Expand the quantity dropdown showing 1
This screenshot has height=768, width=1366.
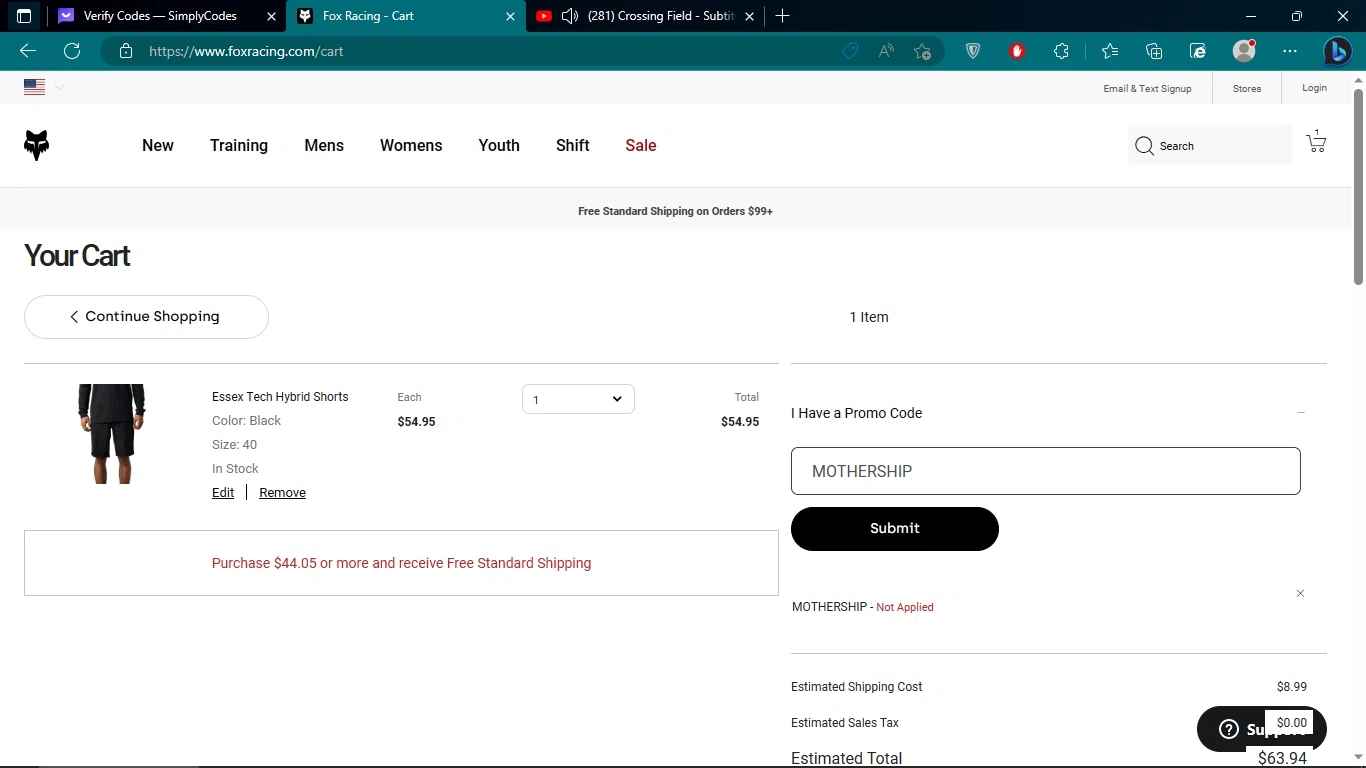[x=578, y=399]
